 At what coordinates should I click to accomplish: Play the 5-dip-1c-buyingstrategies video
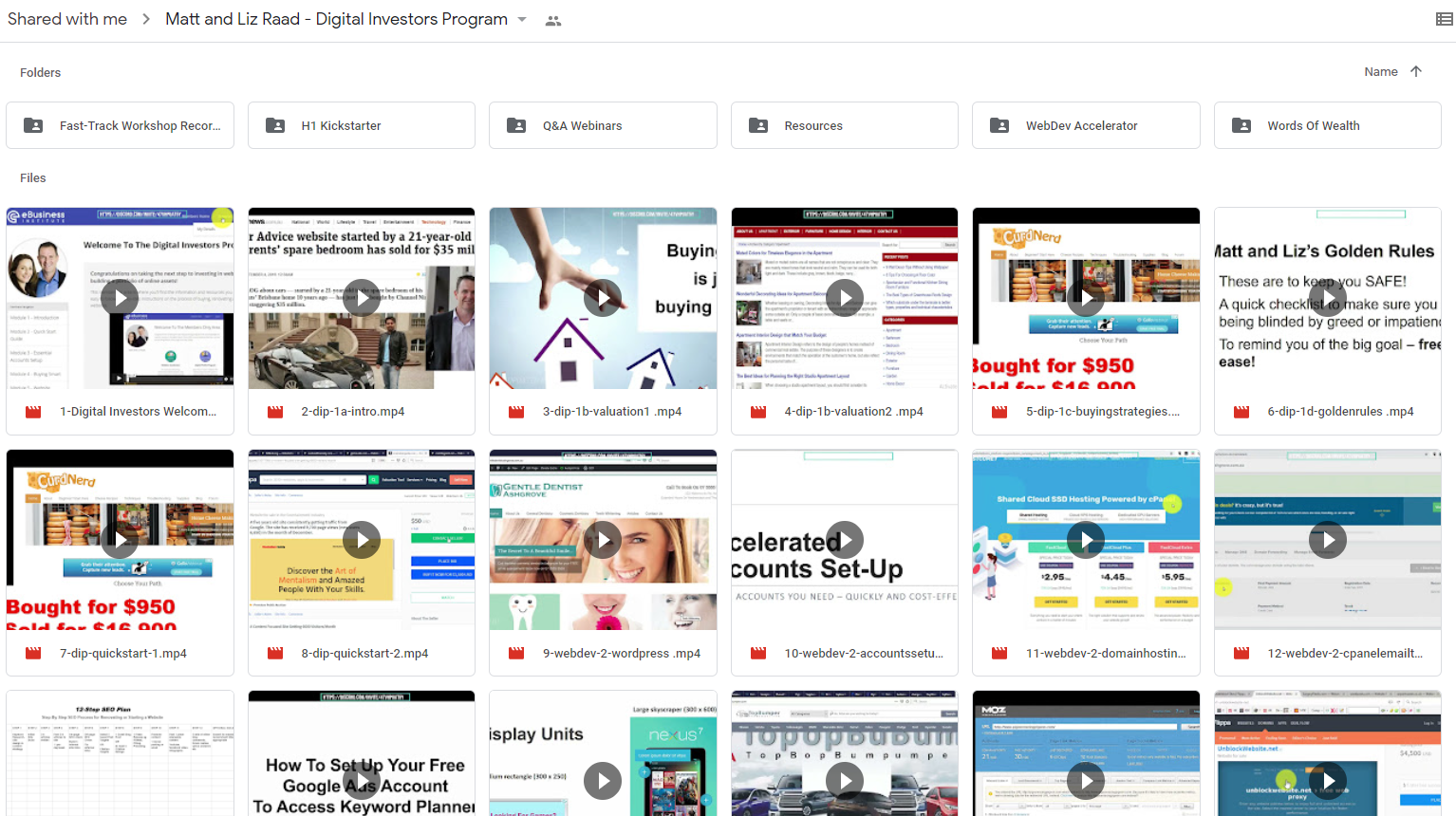(1086, 298)
